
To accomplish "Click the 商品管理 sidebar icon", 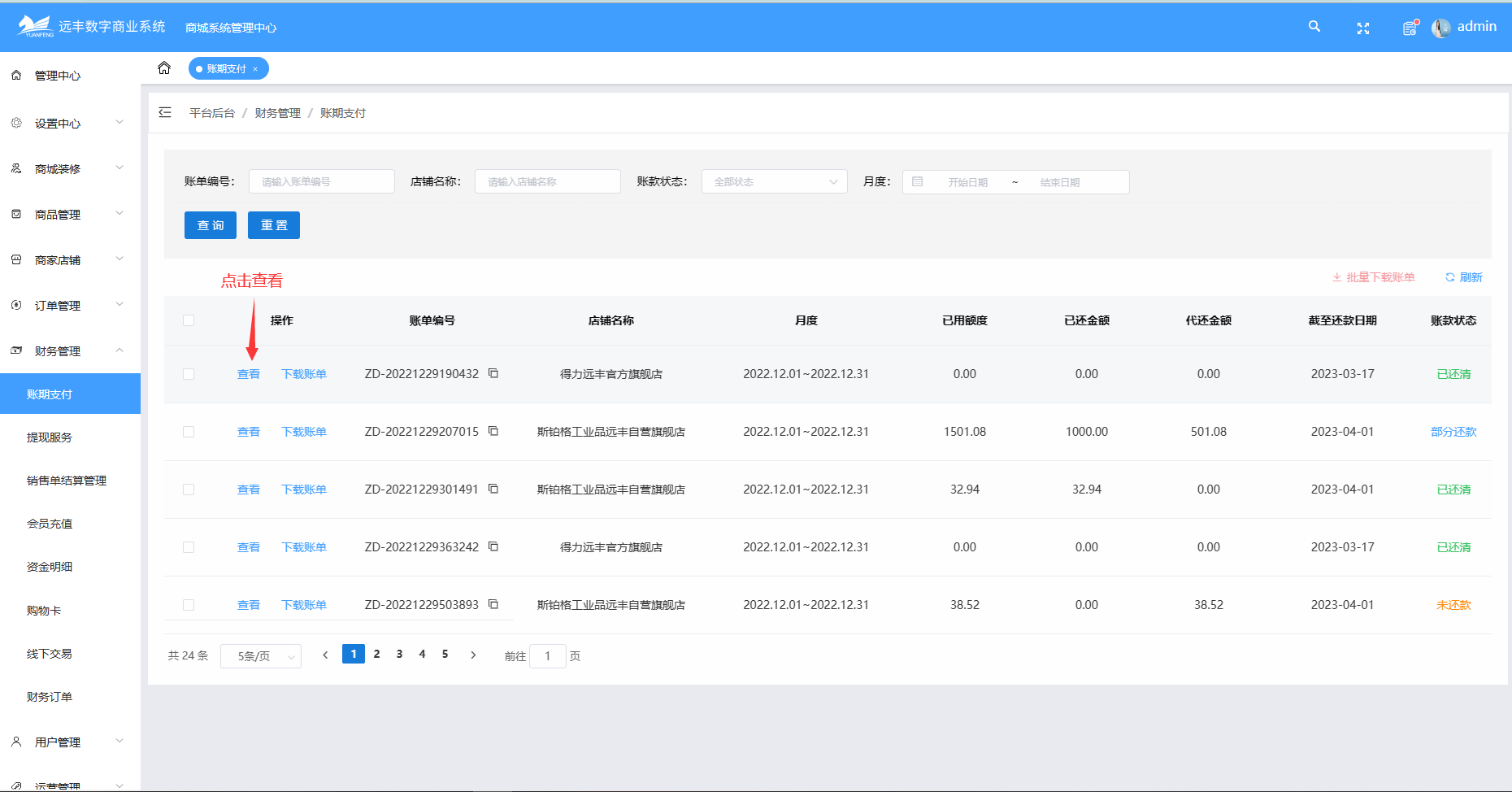I will (16, 214).
